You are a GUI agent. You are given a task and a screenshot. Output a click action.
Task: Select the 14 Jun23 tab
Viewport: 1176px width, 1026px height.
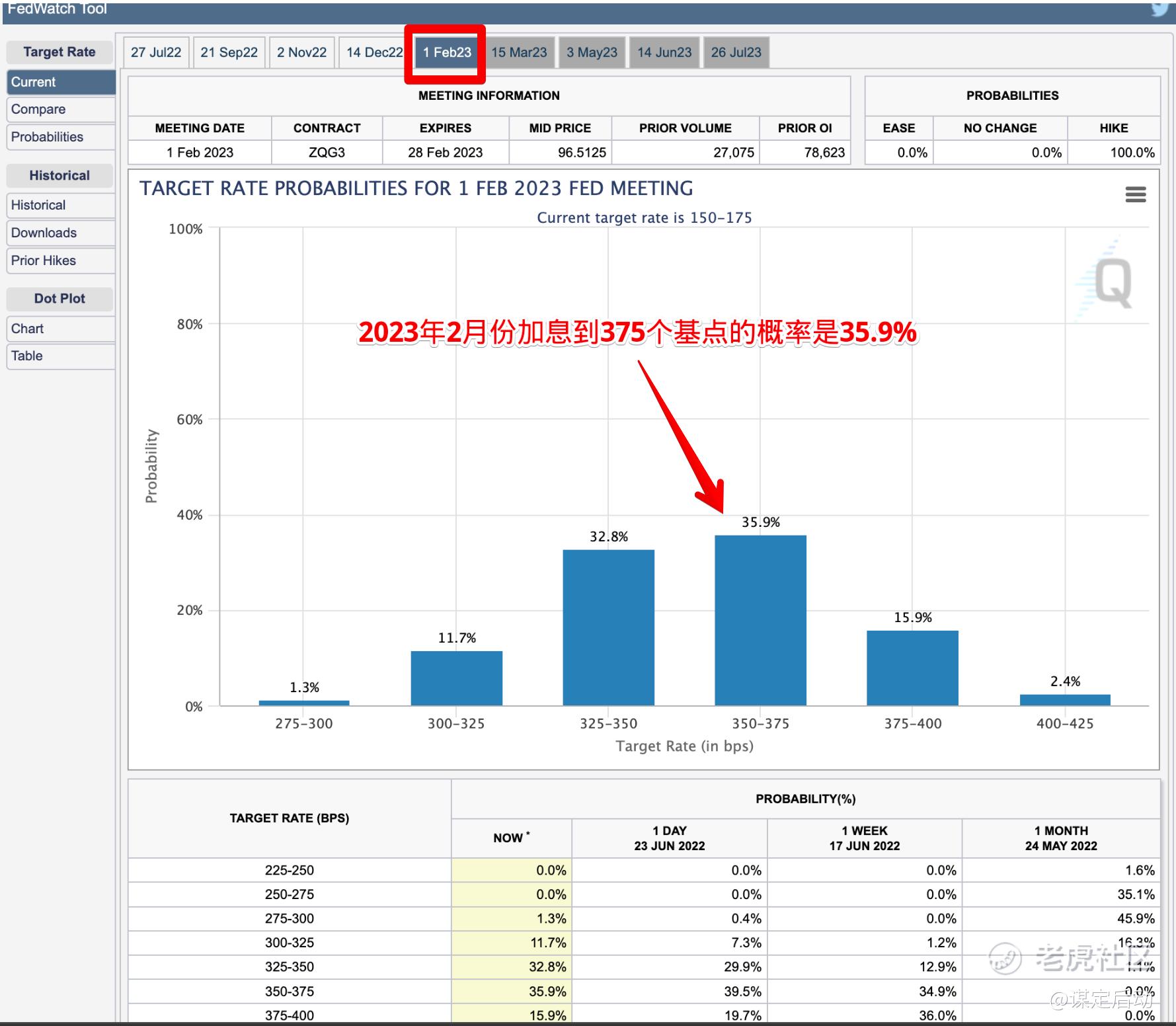(x=664, y=52)
